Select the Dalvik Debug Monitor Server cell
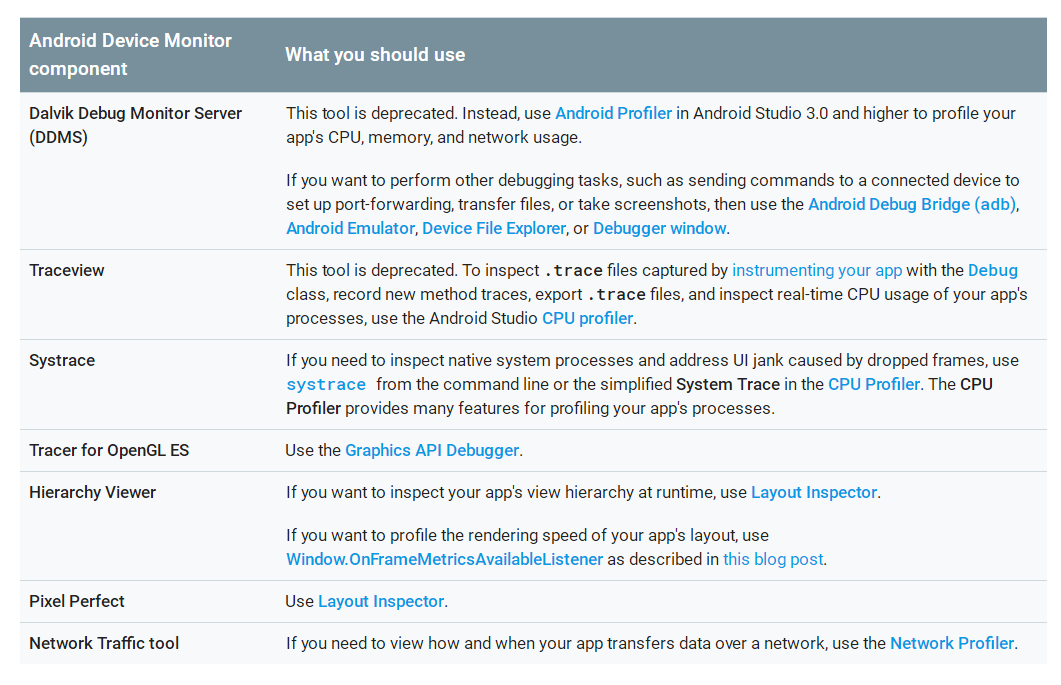The width and height of the screenshot is (1061, 685). 135,125
